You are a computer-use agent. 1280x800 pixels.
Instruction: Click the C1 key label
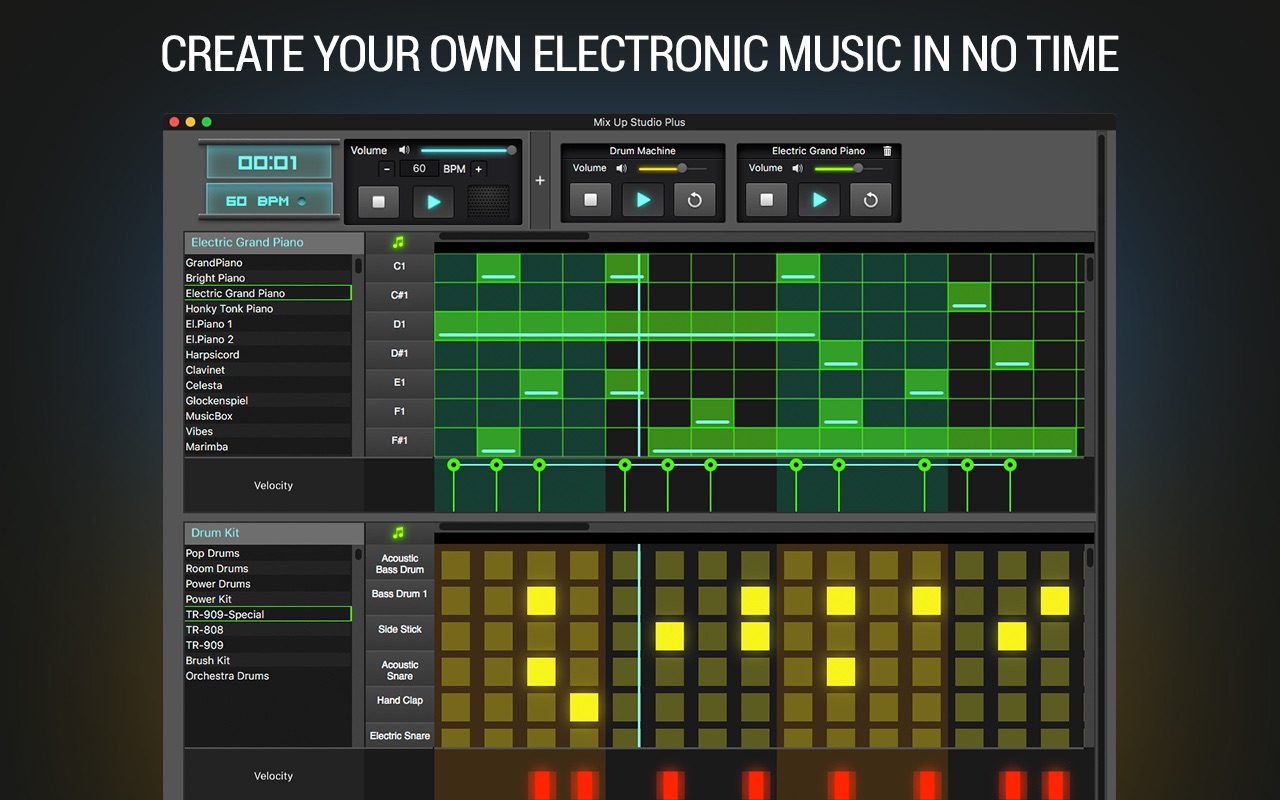pyautogui.click(x=399, y=267)
